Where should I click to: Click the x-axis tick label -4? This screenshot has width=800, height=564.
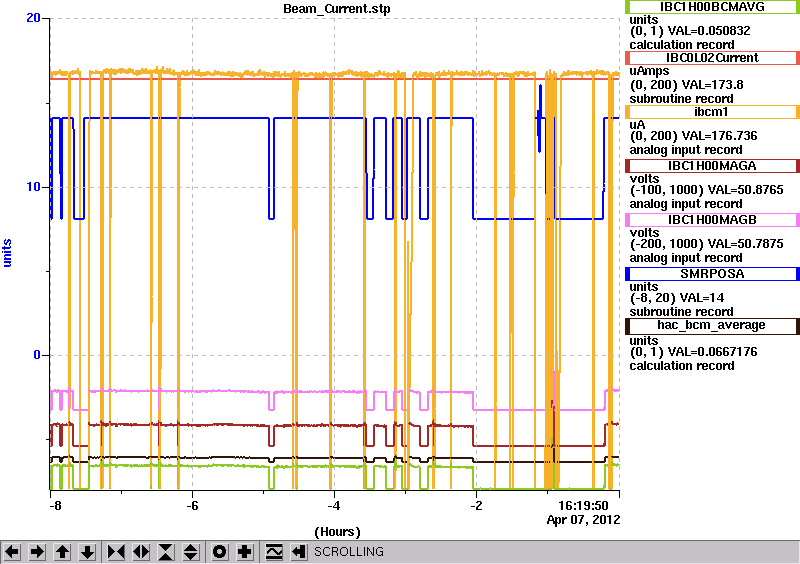click(334, 506)
